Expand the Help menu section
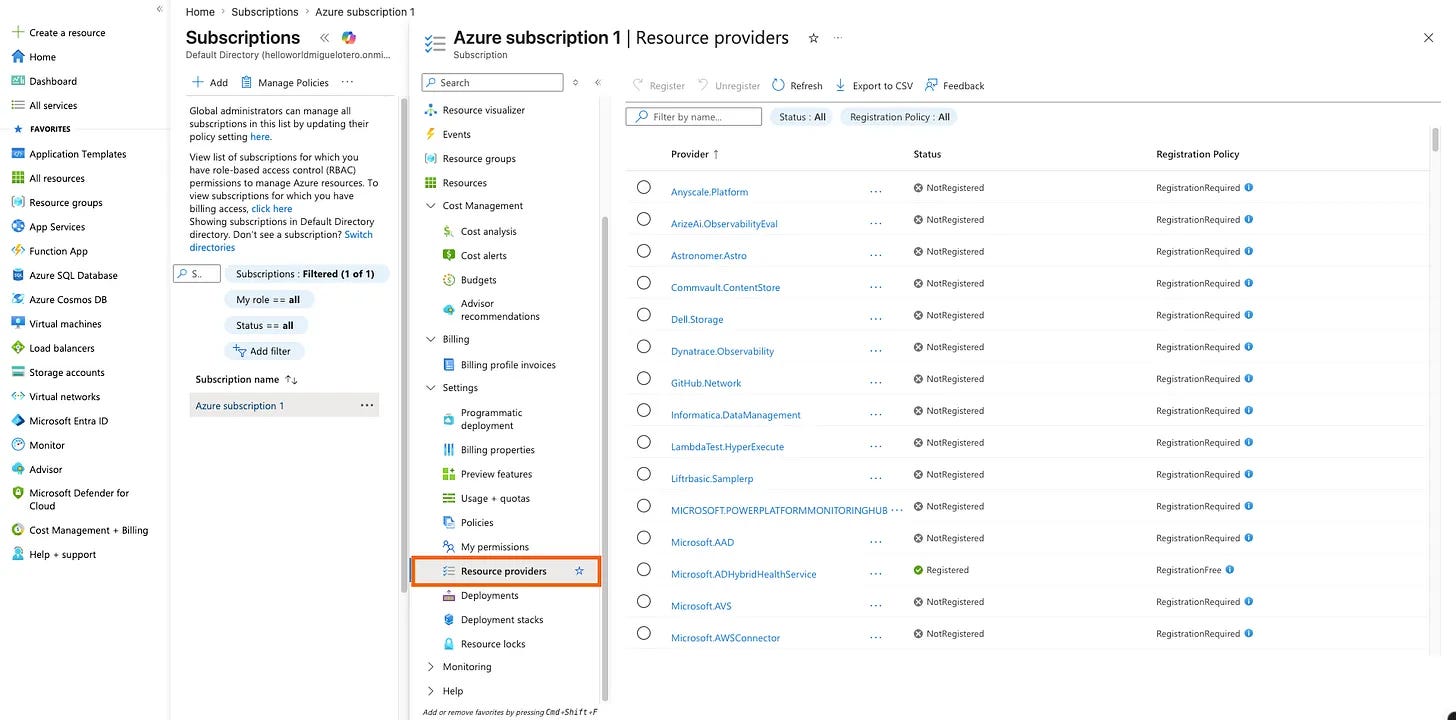 pos(431,691)
